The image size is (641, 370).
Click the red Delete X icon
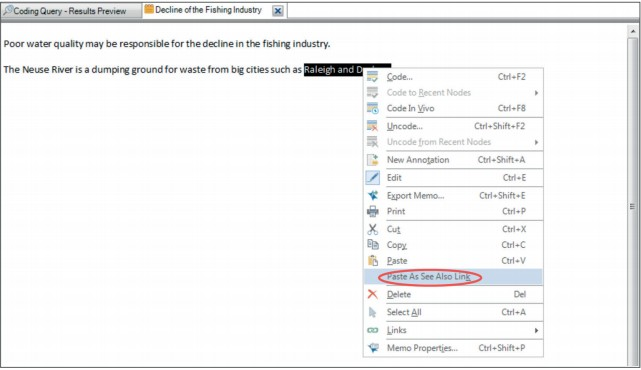(372, 294)
